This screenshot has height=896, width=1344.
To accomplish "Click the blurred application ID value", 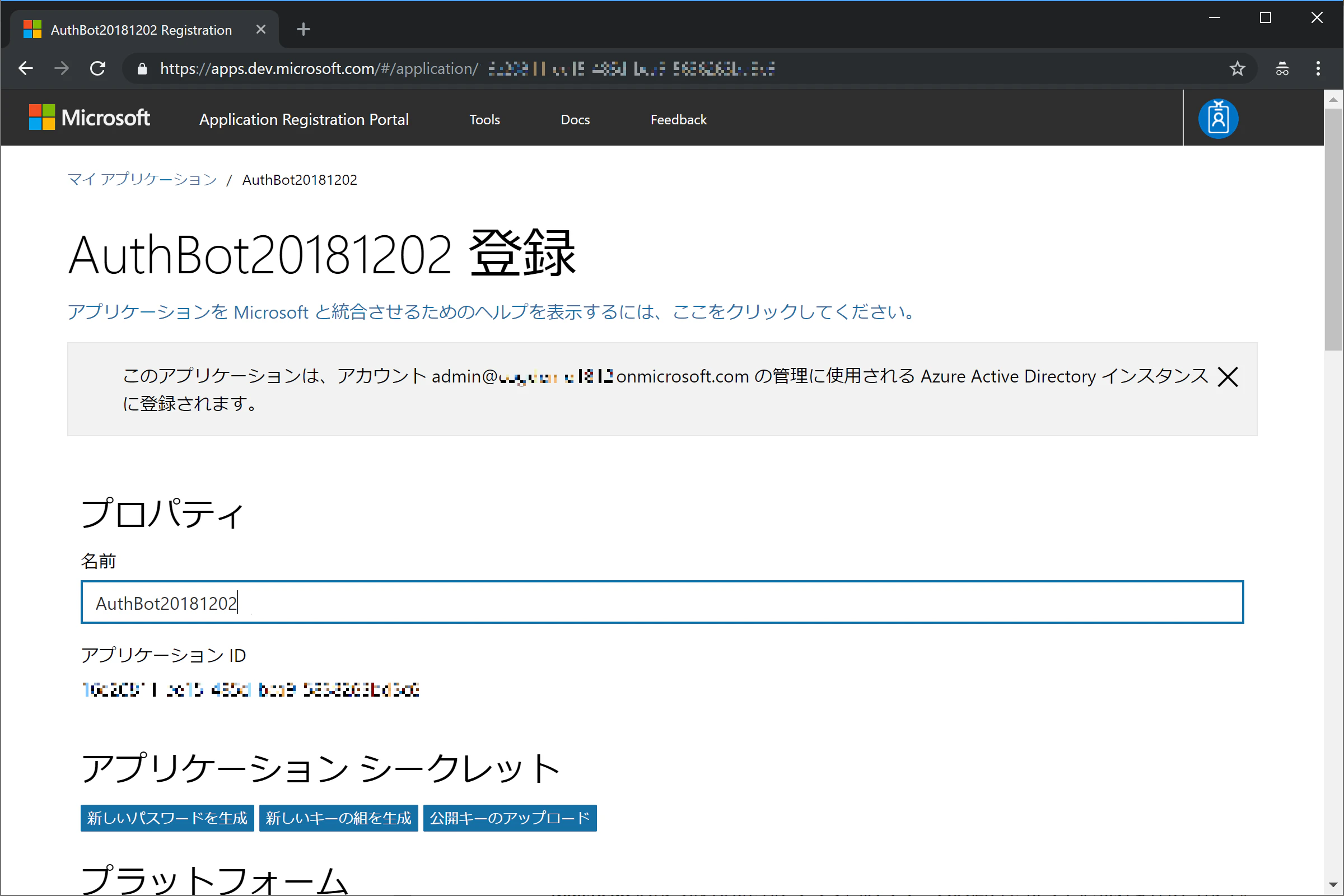I will 250,690.
